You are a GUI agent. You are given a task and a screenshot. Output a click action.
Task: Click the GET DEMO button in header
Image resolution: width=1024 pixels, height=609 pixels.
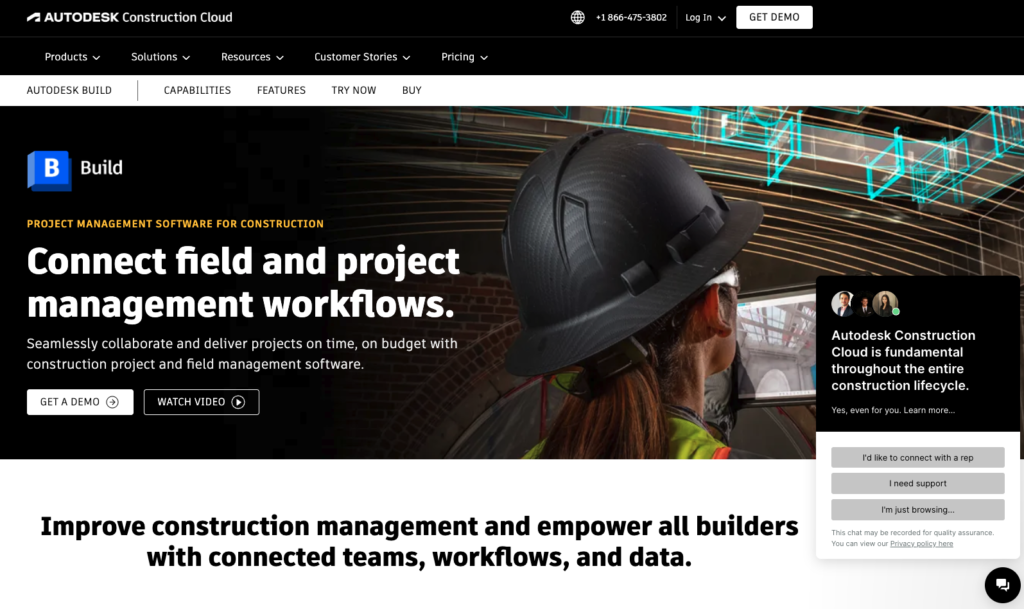774,18
